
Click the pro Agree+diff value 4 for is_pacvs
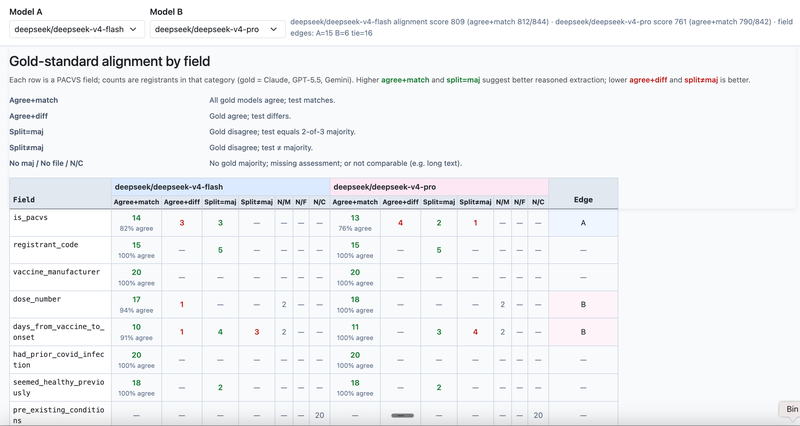click(401, 223)
